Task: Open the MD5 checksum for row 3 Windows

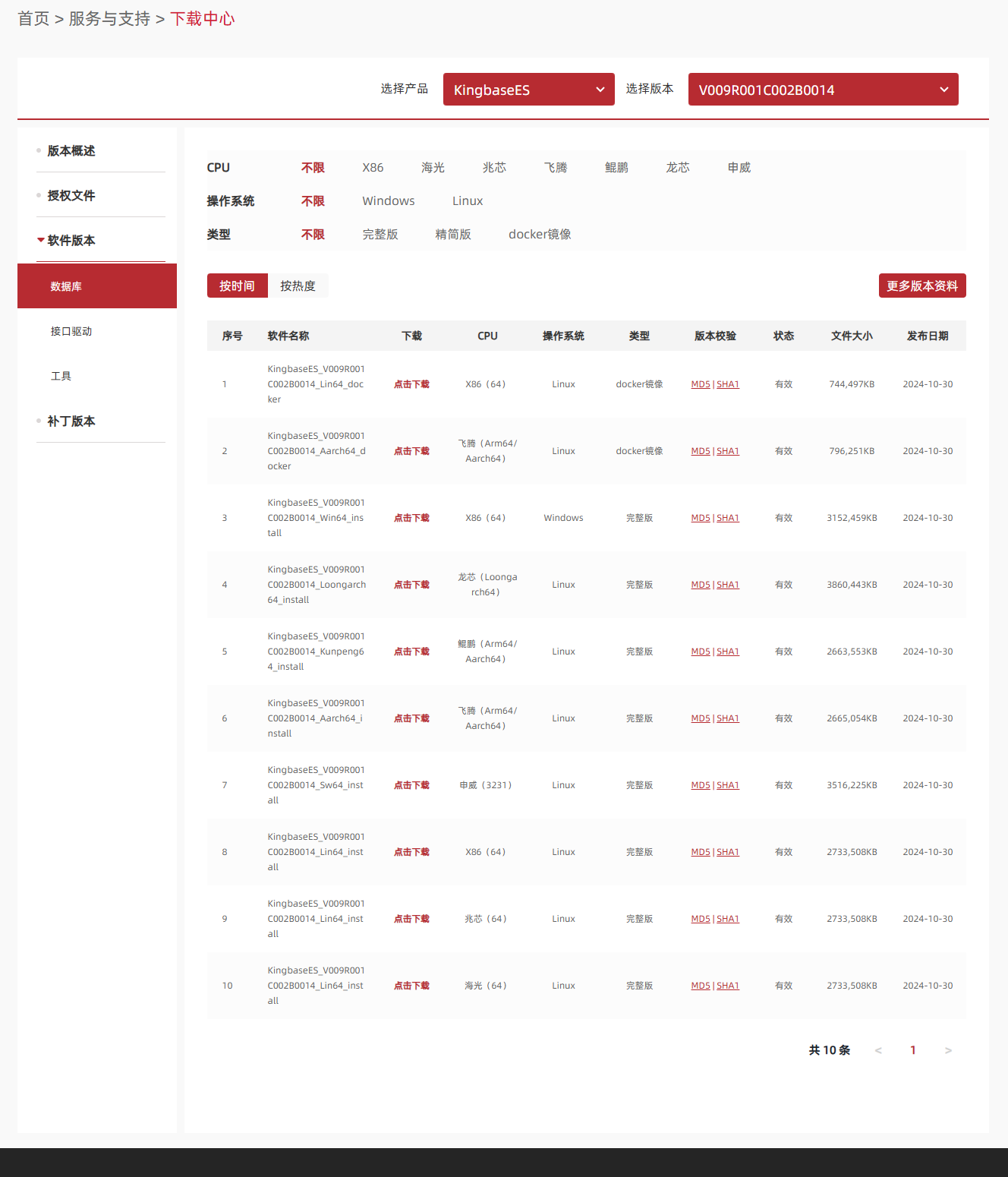Action: click(x=701, y=518)
